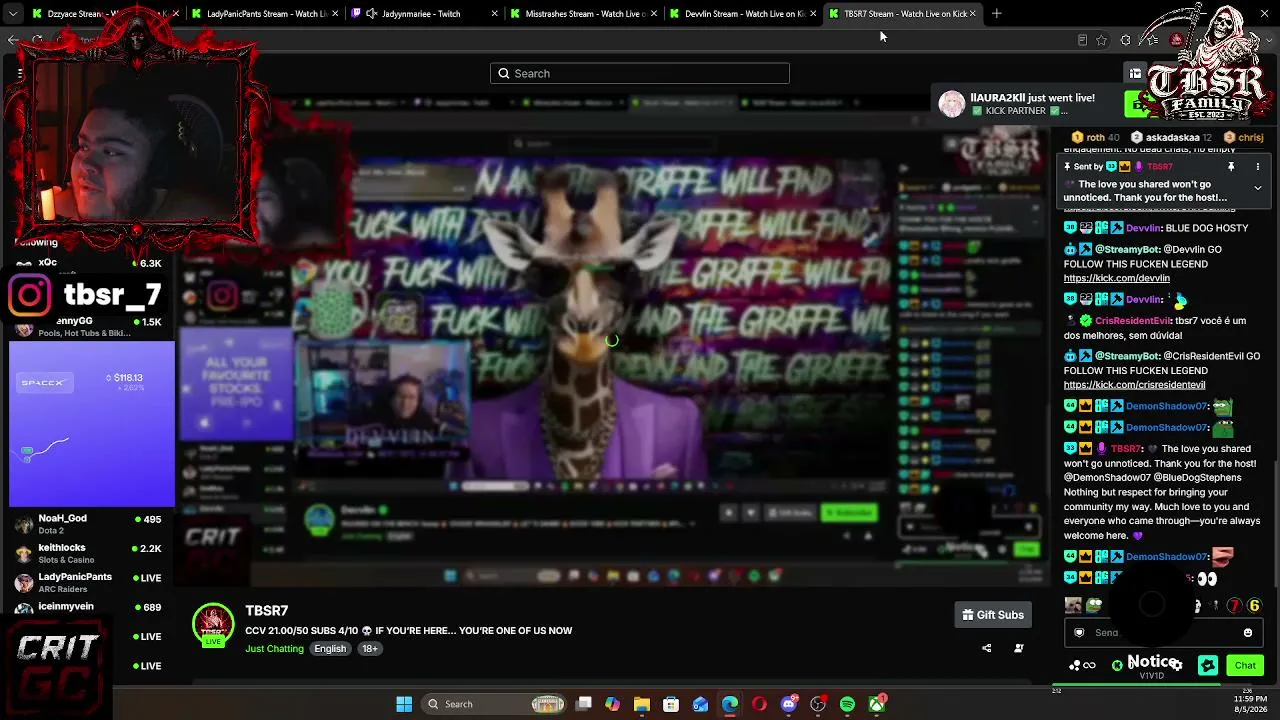The height and width of the screenshot is (720, 1280).
Task: Expand the pinned message chevron
Action: 1258,188
